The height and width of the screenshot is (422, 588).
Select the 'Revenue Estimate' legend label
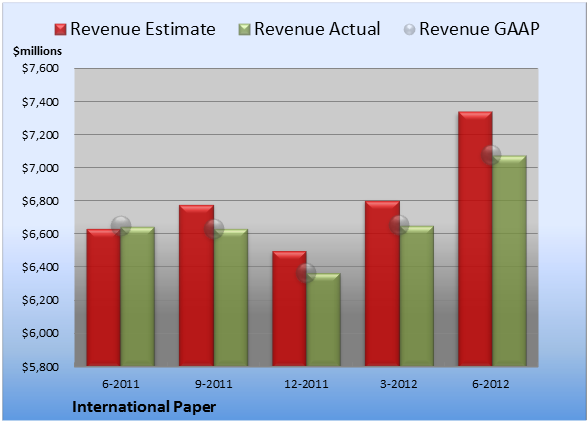point(143,29)
